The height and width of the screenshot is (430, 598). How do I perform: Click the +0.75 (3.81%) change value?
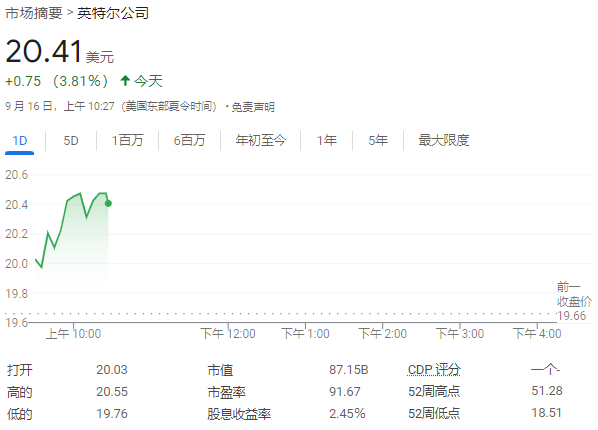pyautogui.click(x=56, y=81)
